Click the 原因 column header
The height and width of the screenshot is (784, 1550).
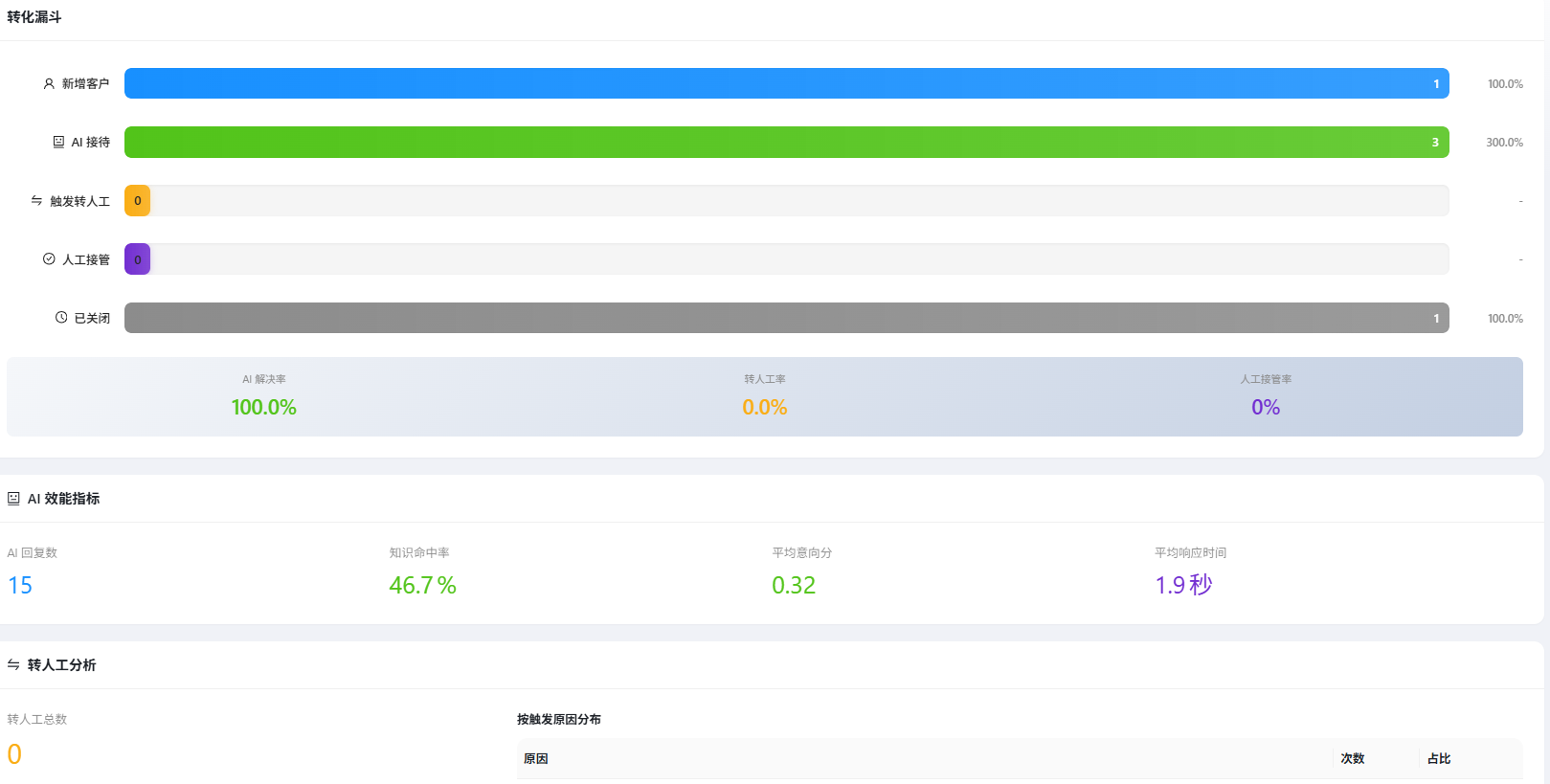pos(536,758)
